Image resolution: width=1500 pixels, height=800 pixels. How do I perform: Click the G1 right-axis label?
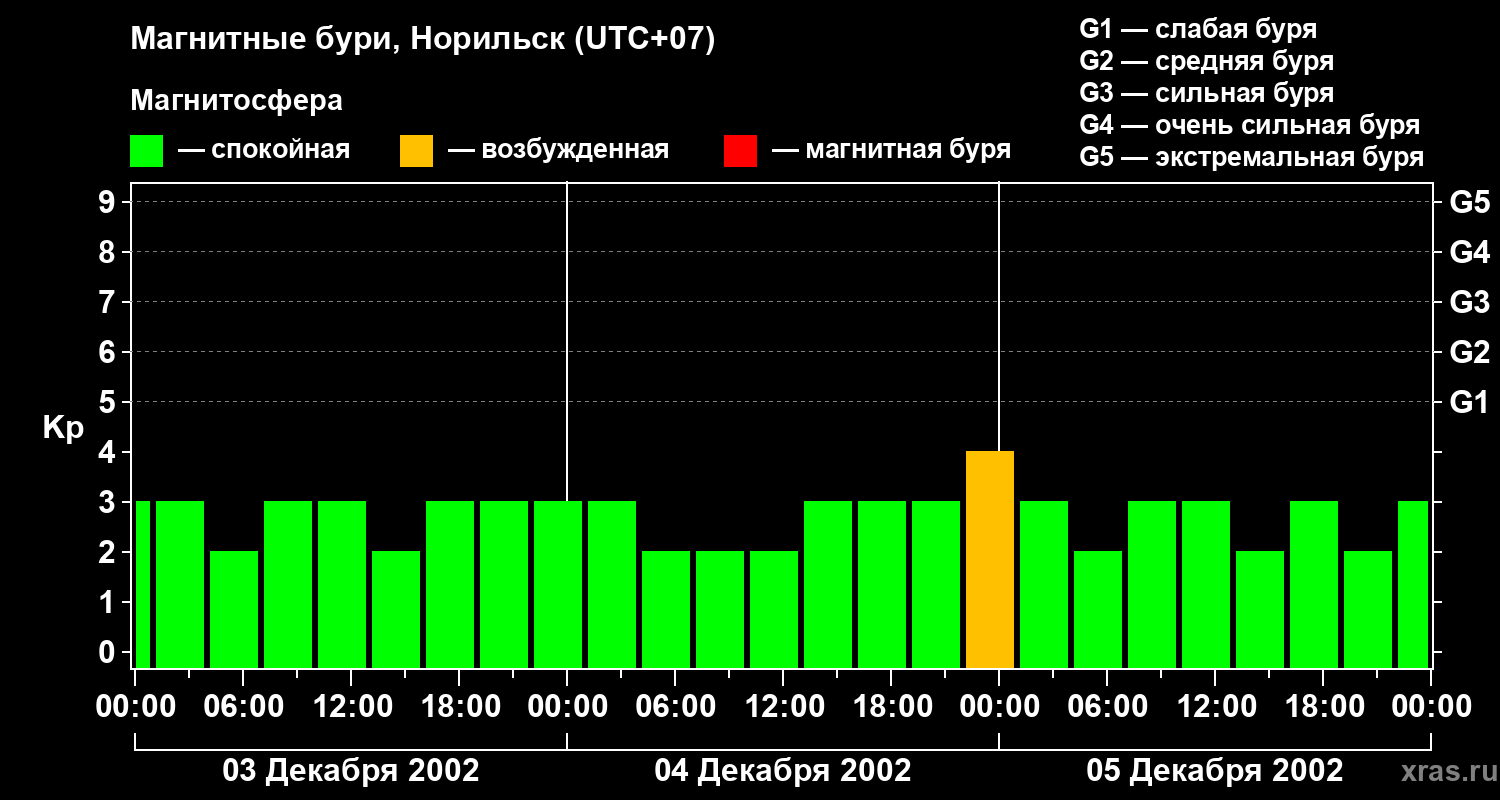(1469, 402)
